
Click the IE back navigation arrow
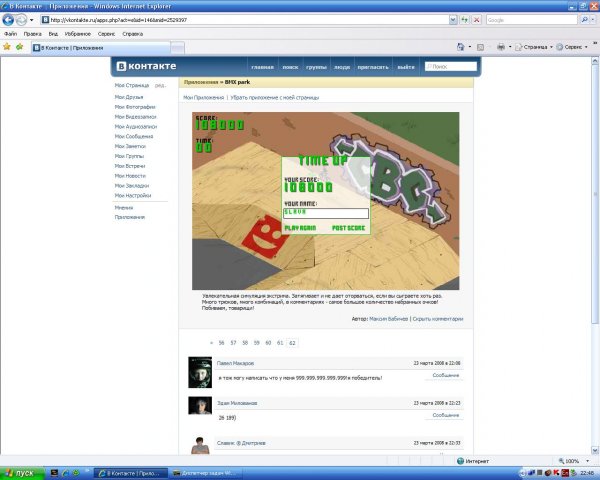click(x=12, y=19)
